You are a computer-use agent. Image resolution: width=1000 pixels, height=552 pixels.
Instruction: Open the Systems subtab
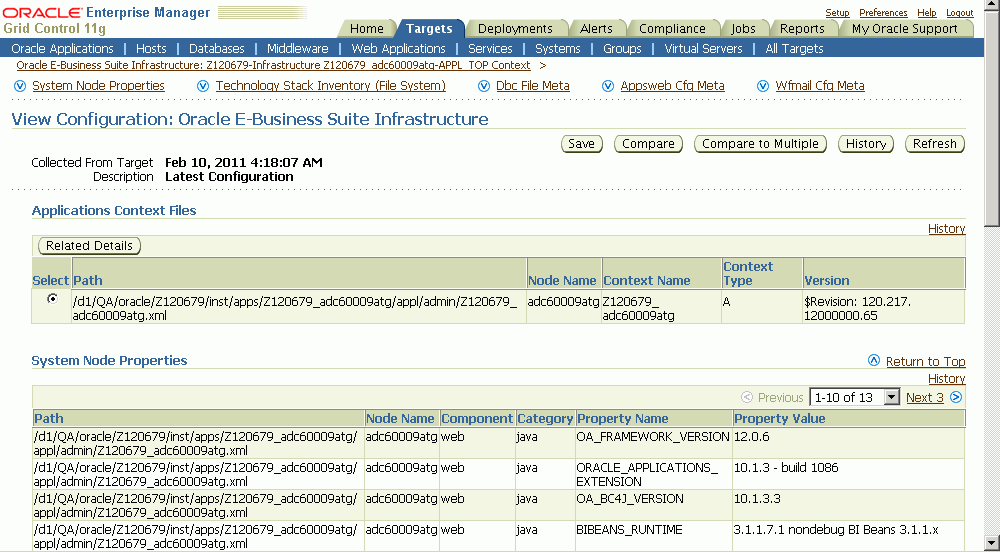click(557, 48)
